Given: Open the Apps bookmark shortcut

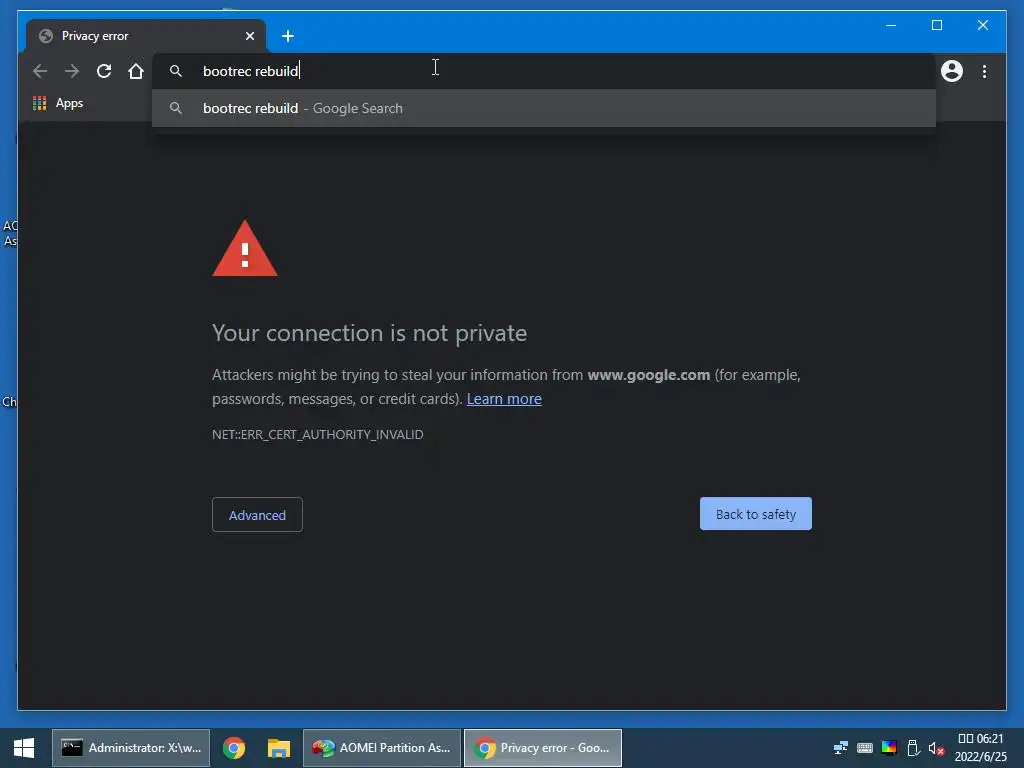Looking at the screenshot, I should coord(58,103).
